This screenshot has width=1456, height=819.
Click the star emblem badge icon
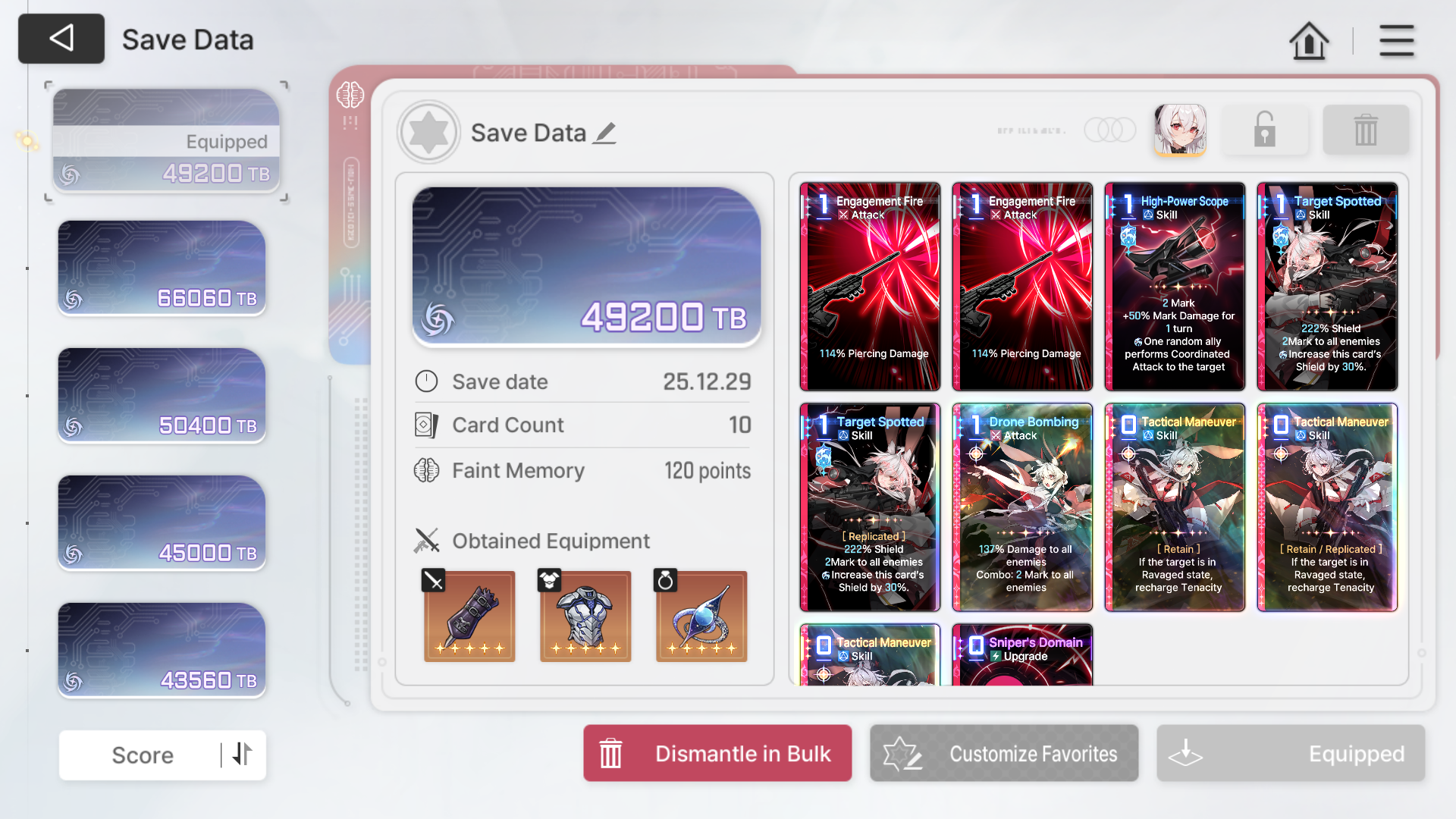(x=428, y=132)
